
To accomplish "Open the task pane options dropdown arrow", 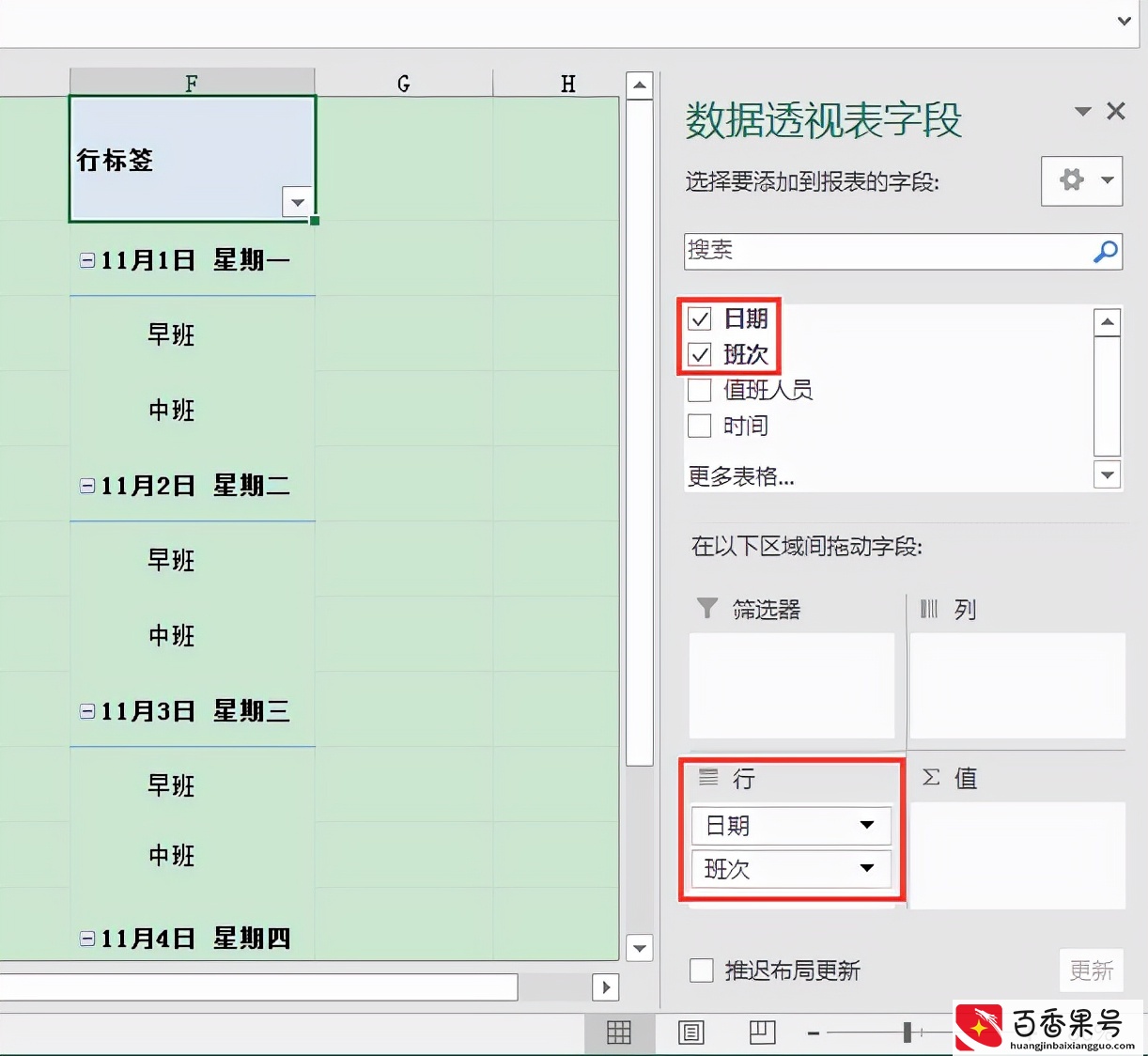I will 1082,112.
